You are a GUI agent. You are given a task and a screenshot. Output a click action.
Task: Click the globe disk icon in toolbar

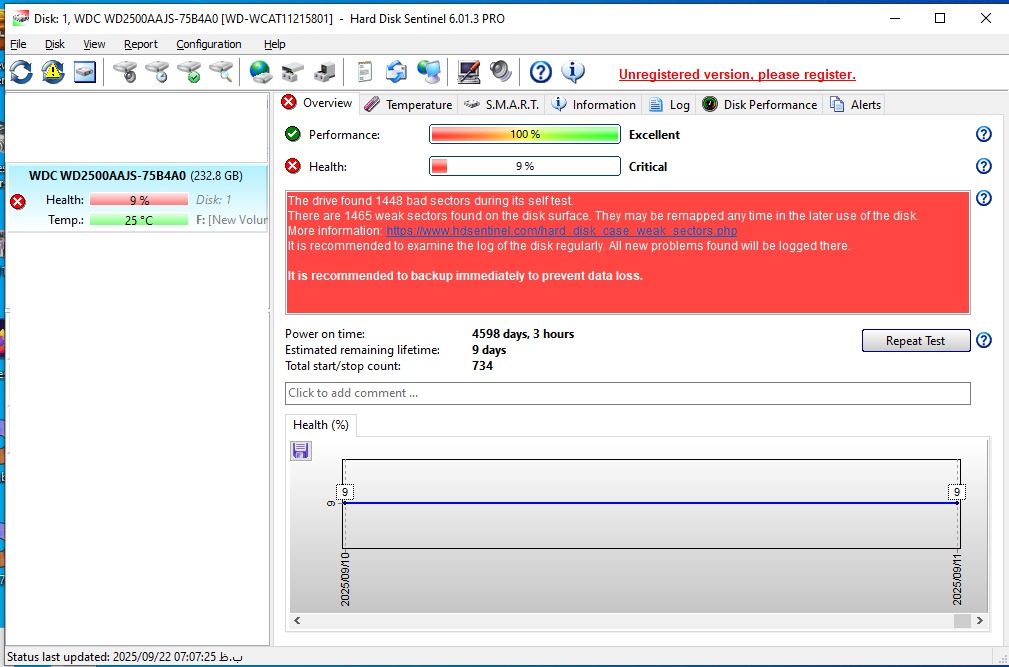pos(260,72)
